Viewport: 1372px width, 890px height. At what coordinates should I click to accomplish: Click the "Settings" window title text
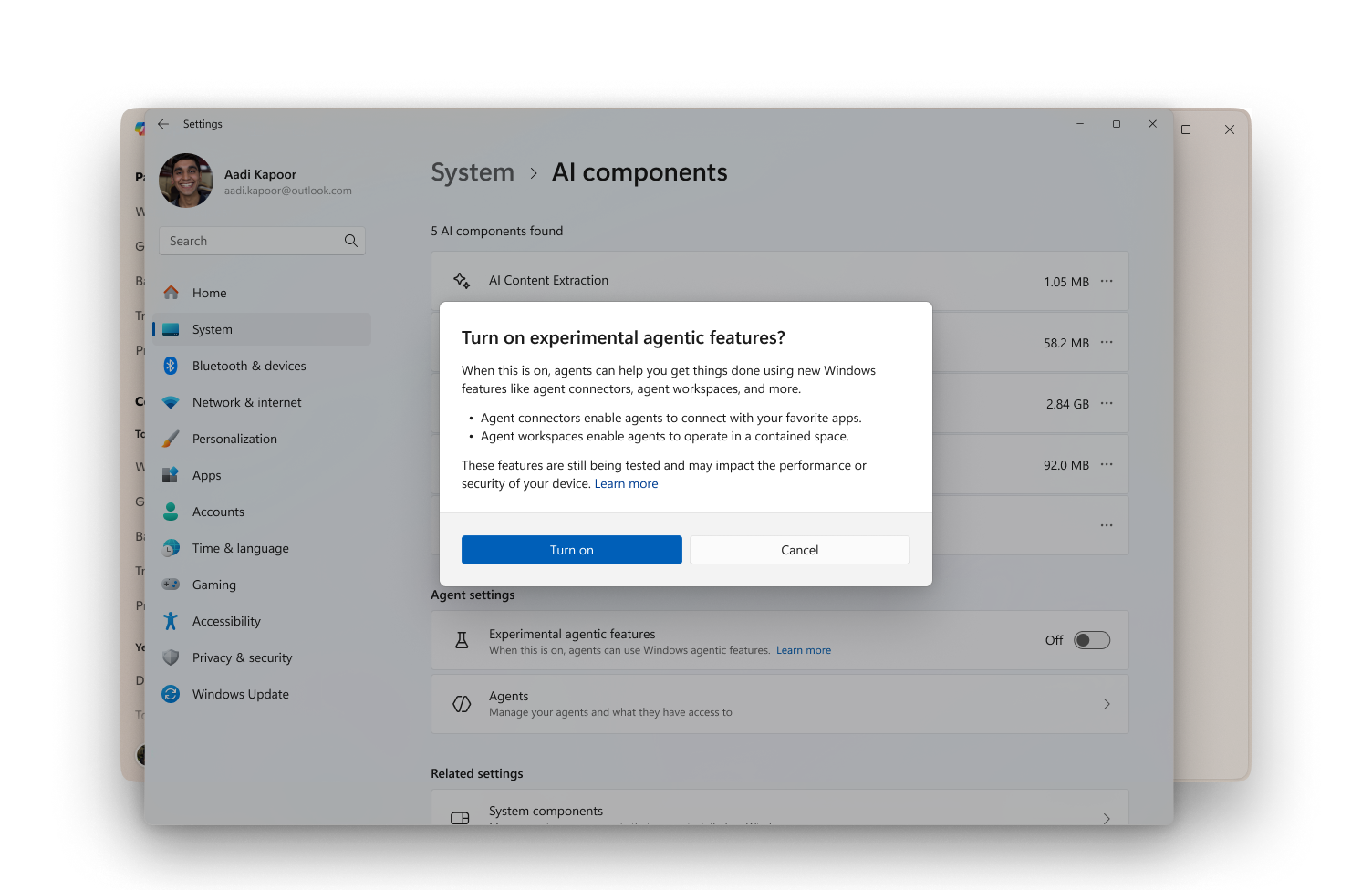pos(203,124)
